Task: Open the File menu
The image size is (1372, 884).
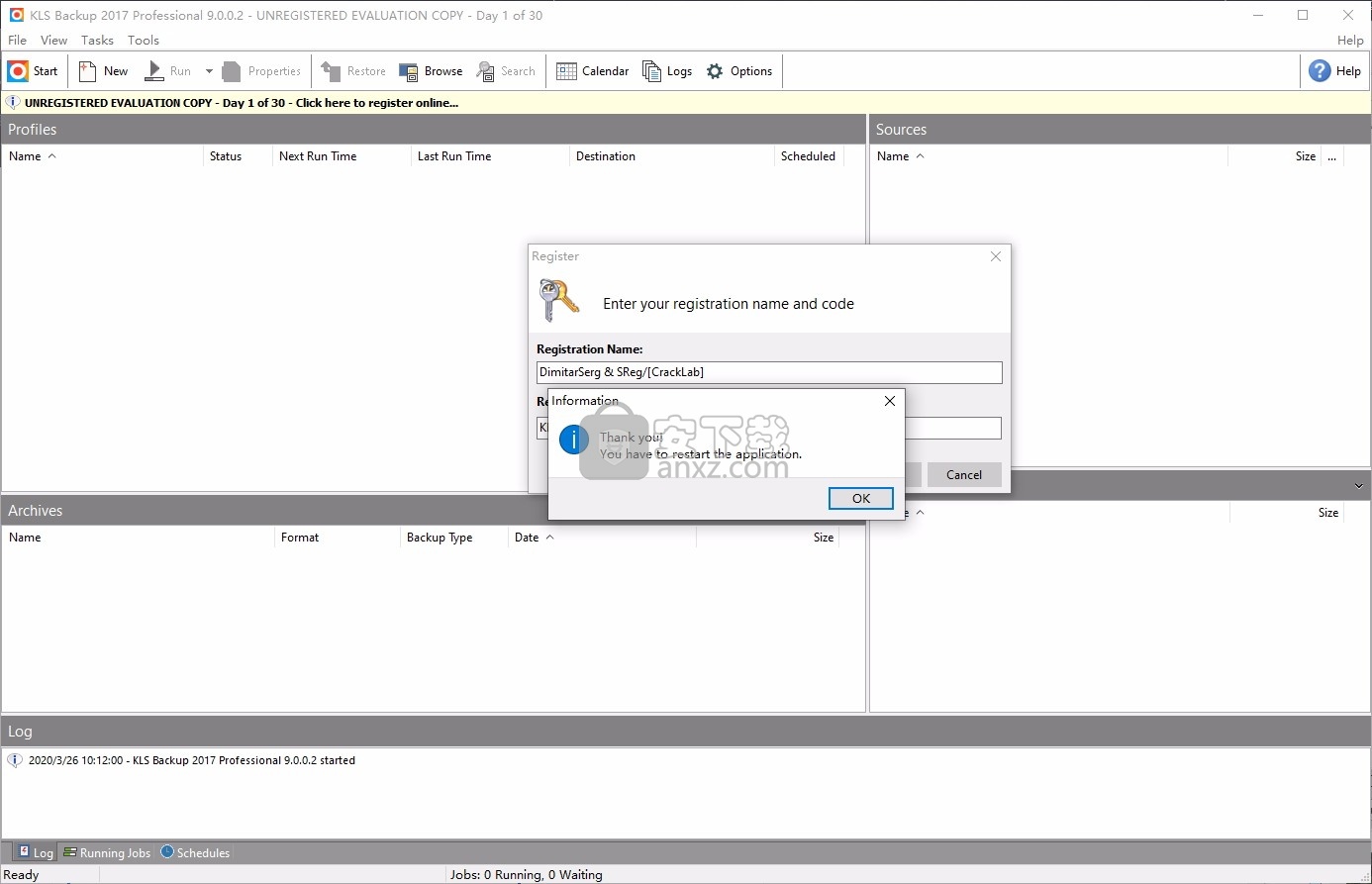Action: (x=18, y=41)
